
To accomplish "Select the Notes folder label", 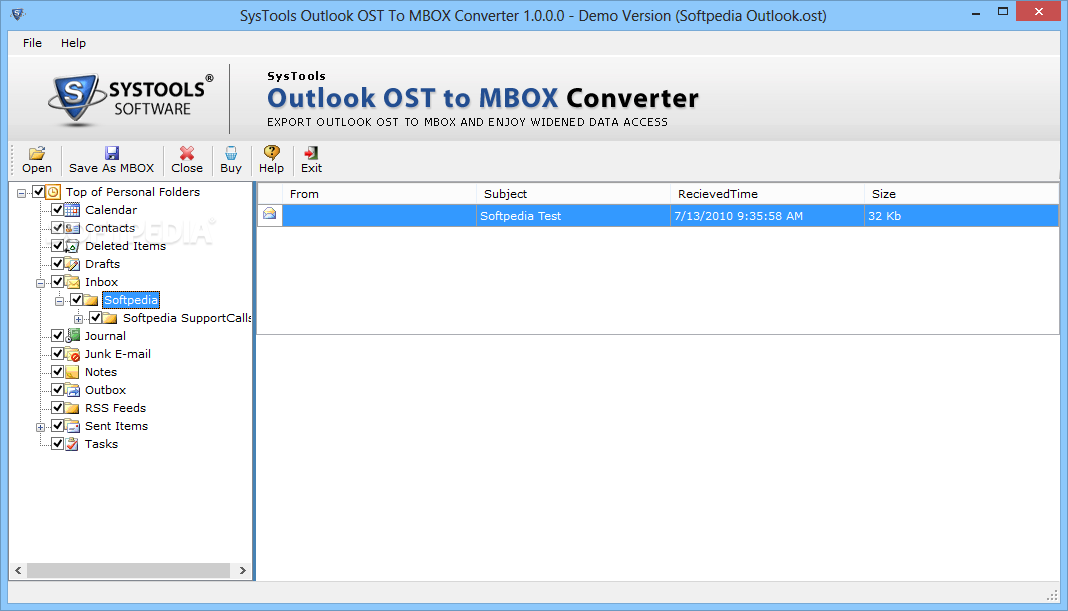I will point(101,372).
